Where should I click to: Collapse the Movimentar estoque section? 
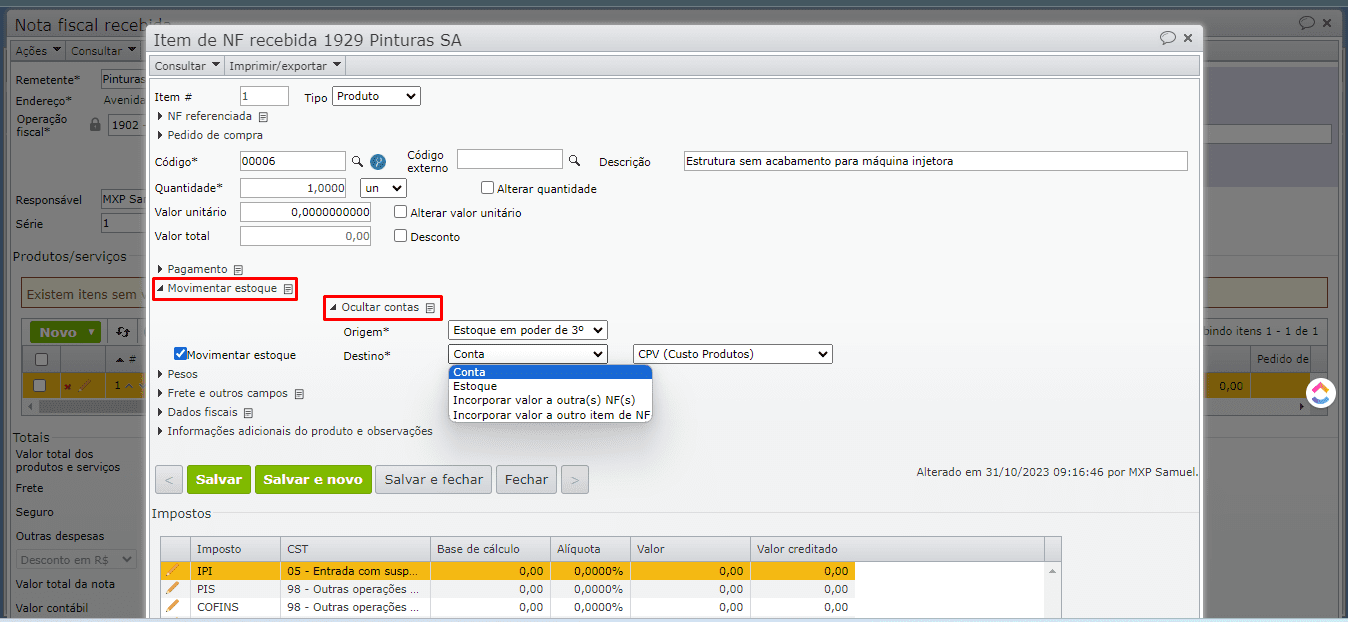point(217,288)
